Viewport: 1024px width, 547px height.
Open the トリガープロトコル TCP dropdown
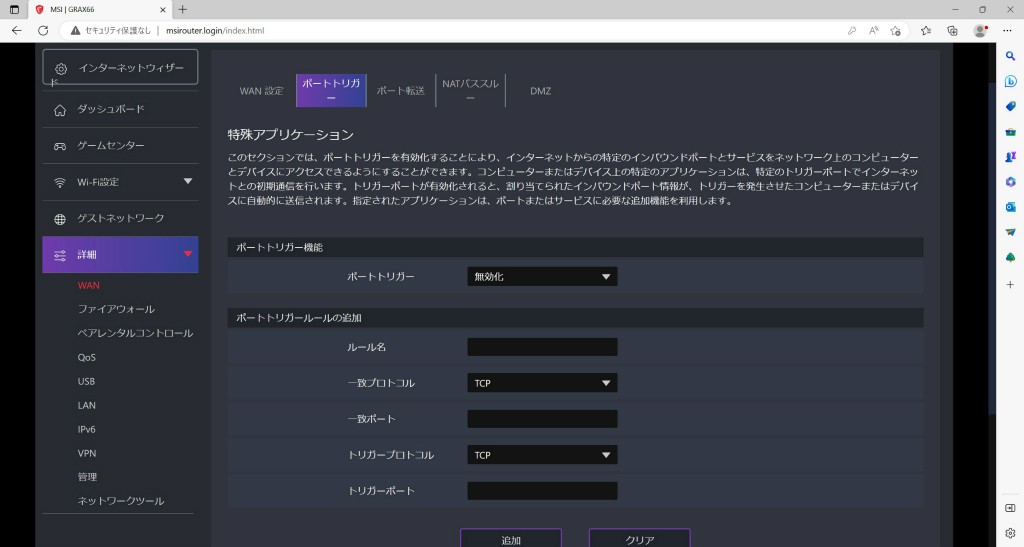click(542, 455)
